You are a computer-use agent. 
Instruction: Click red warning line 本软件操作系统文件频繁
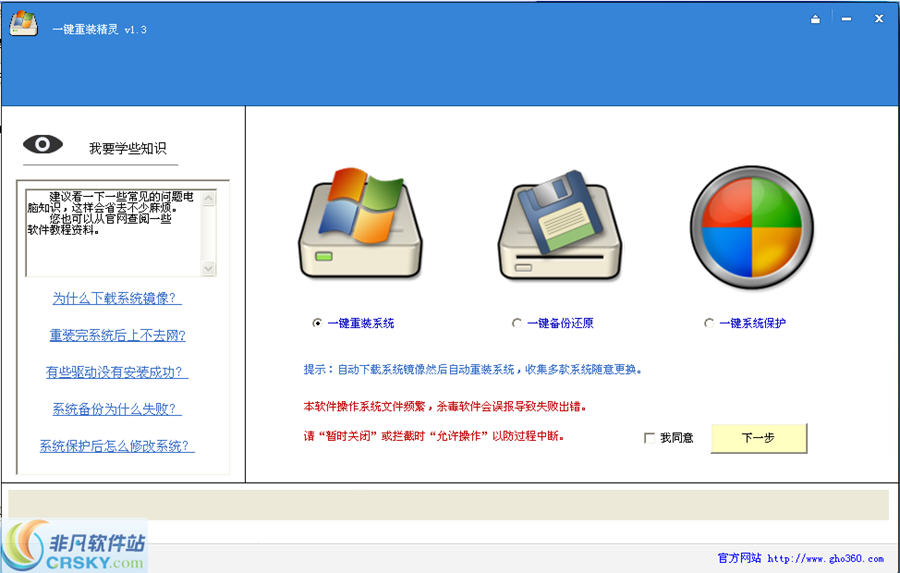pos(445,406)
